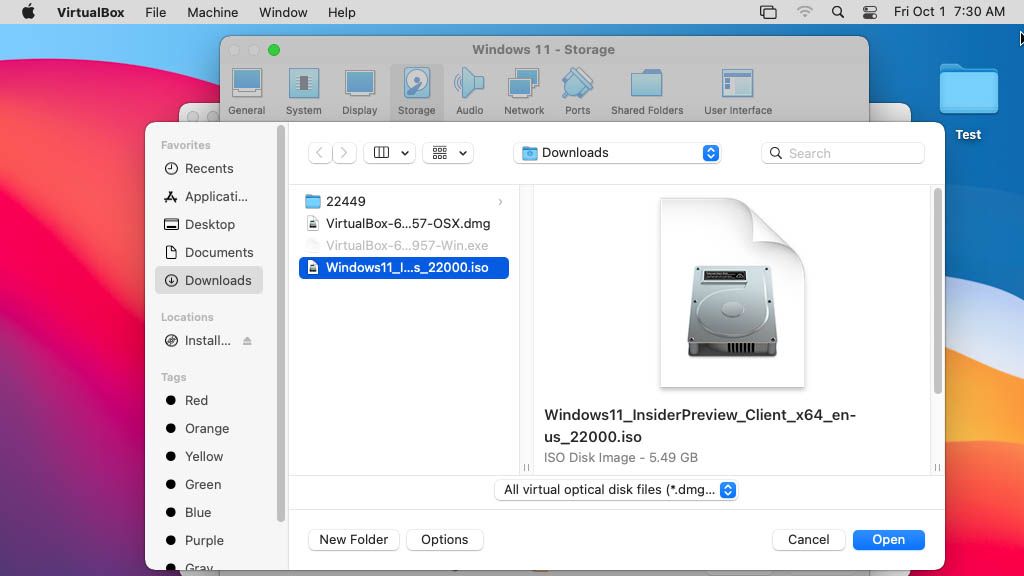Expand the 22449 folder chevron
Viewport: 1024px width, 576px height.
[x=499, y=200]
